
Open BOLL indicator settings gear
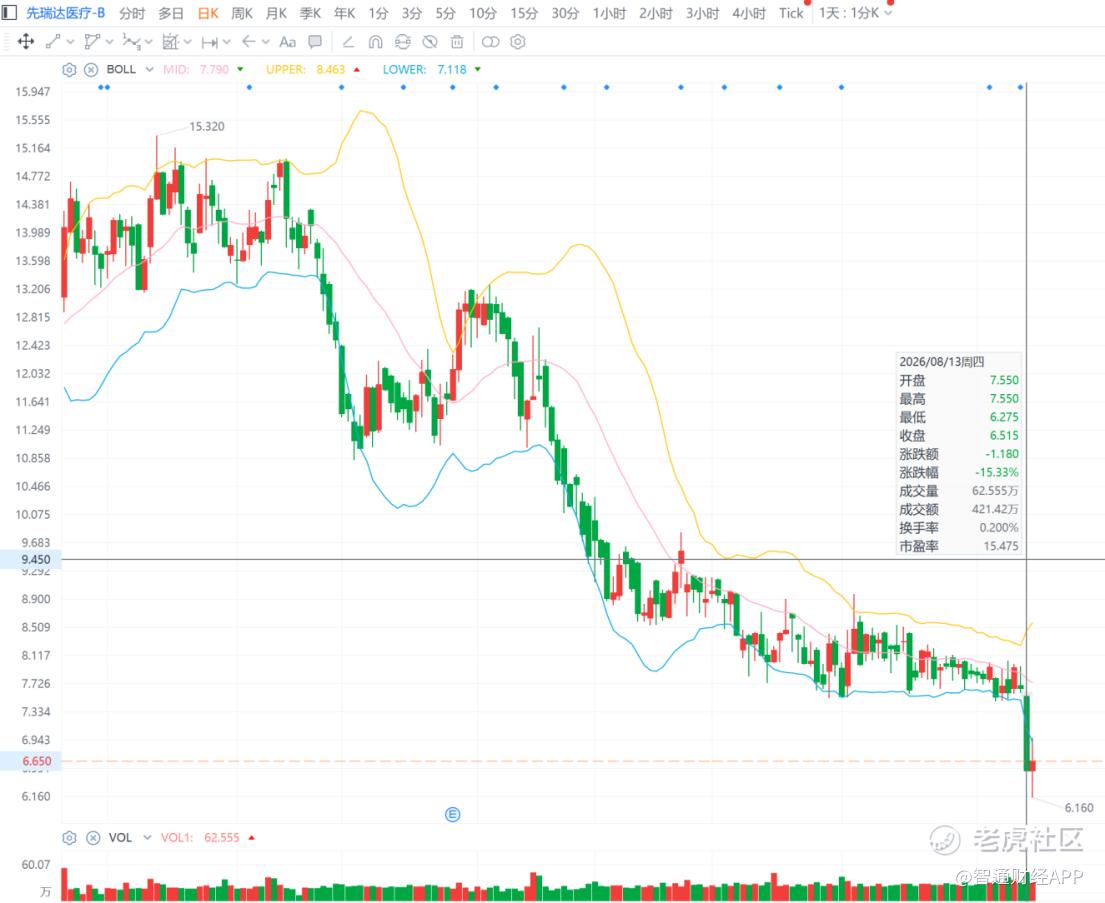[69, 69]
